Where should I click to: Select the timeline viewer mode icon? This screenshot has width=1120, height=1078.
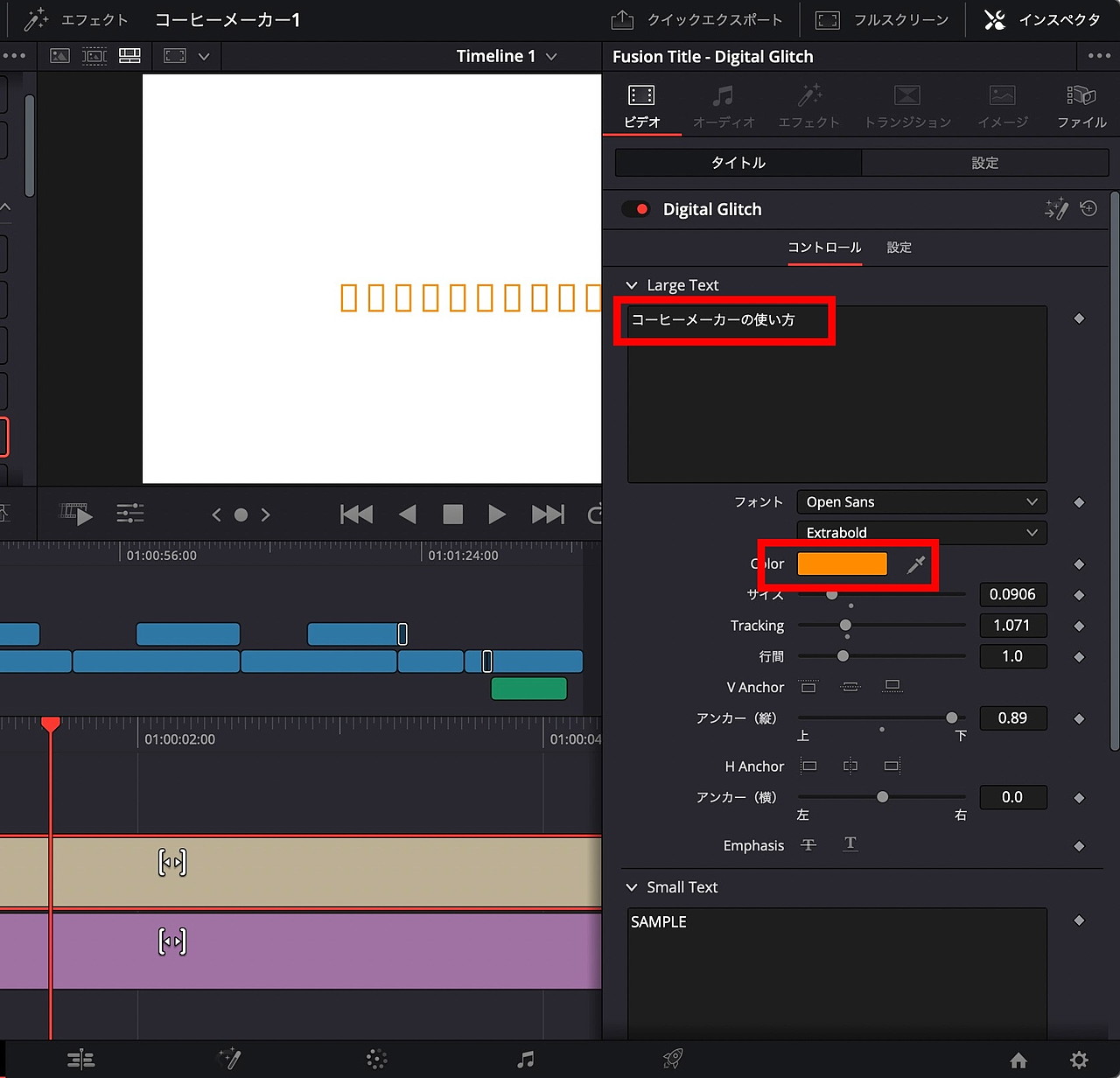click(129, 56)
